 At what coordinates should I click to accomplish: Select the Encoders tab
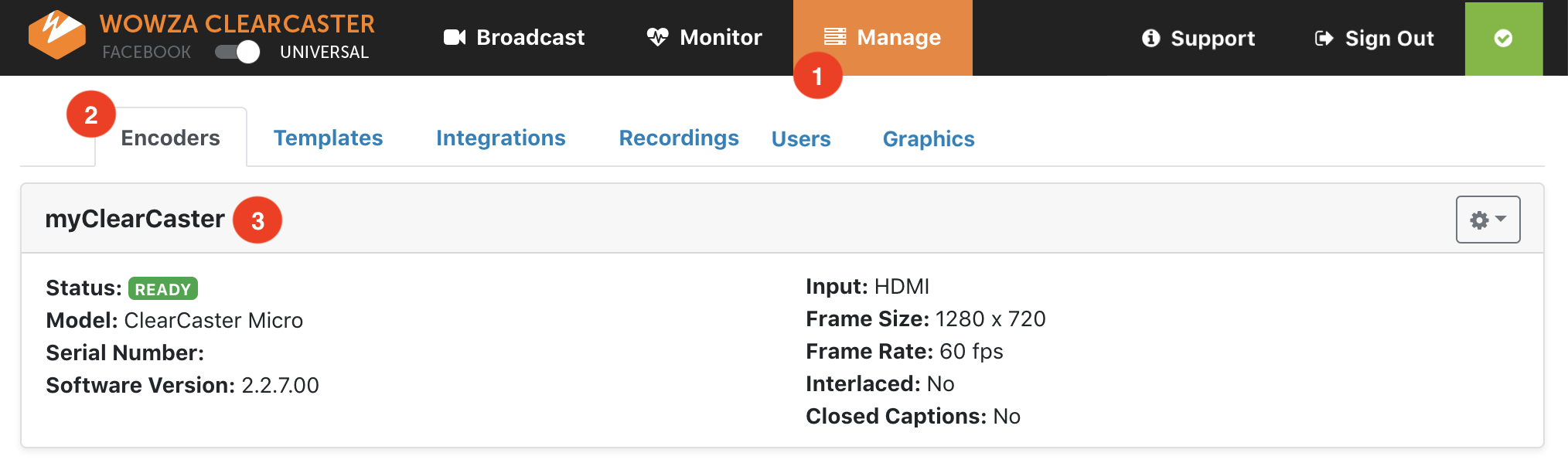[170, 138]
